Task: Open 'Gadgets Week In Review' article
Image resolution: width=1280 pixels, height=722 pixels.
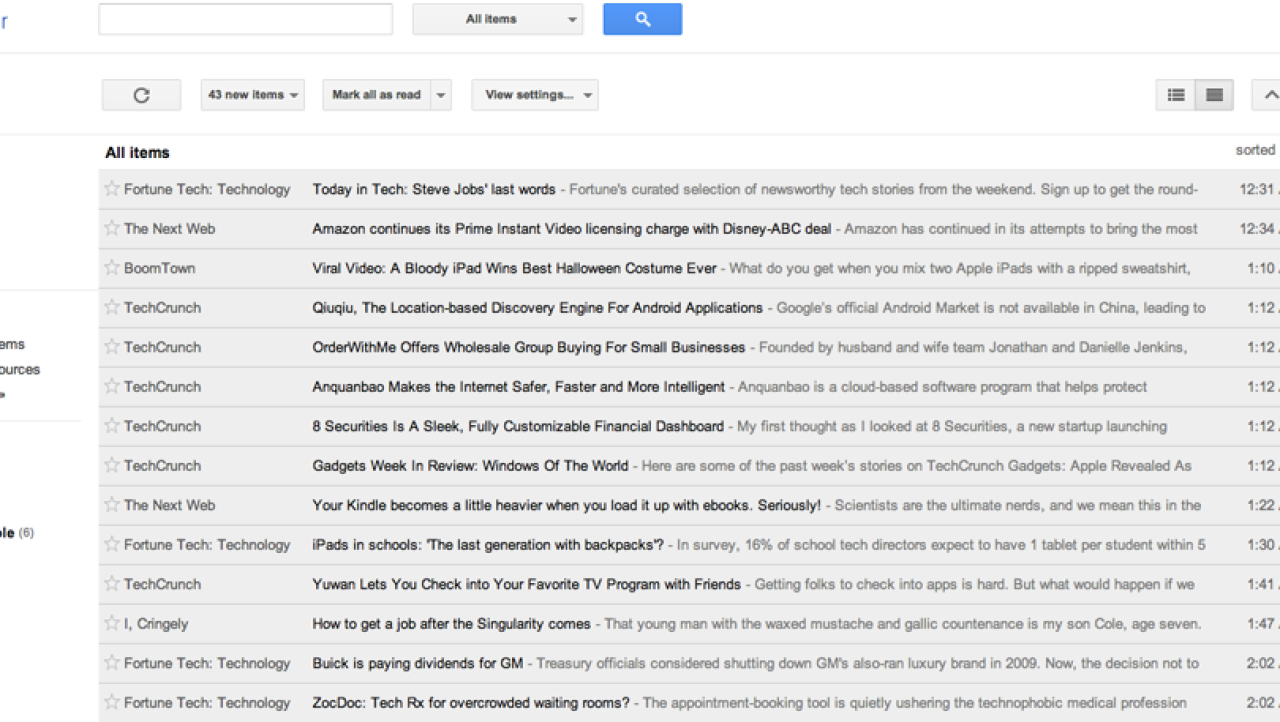Action: pyautogui.click(x=470, y=465)
